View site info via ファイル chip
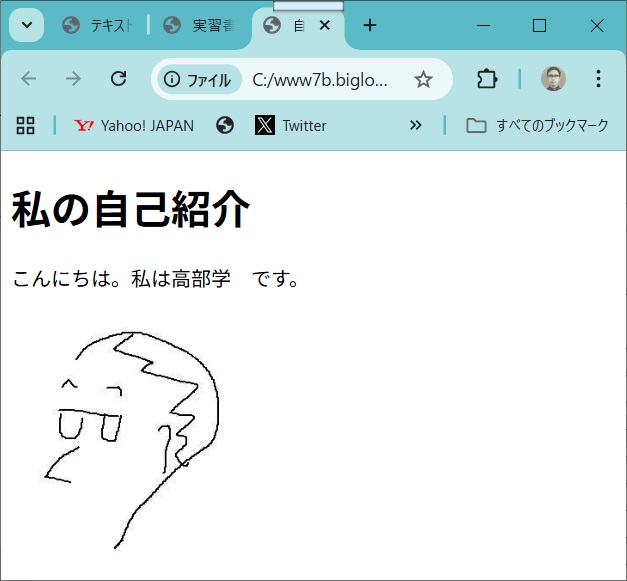The image size is (627, 581). pyautogui.click(x=199, y=80)
